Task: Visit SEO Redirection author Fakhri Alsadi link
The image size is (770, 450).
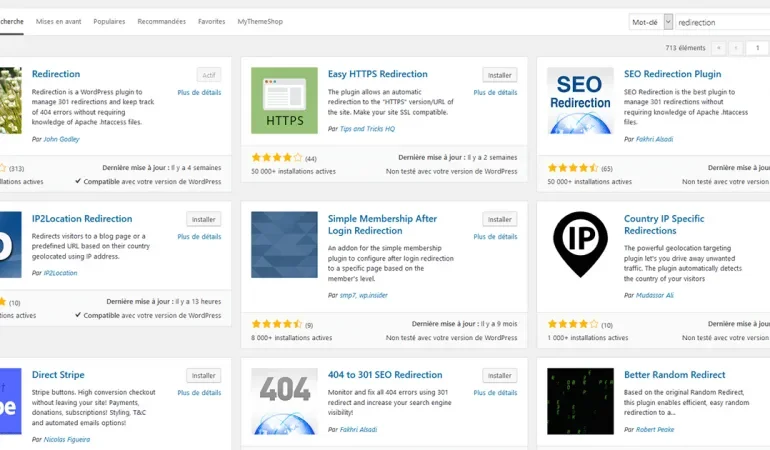Action: pyautogui.click(x=654, y=140)
